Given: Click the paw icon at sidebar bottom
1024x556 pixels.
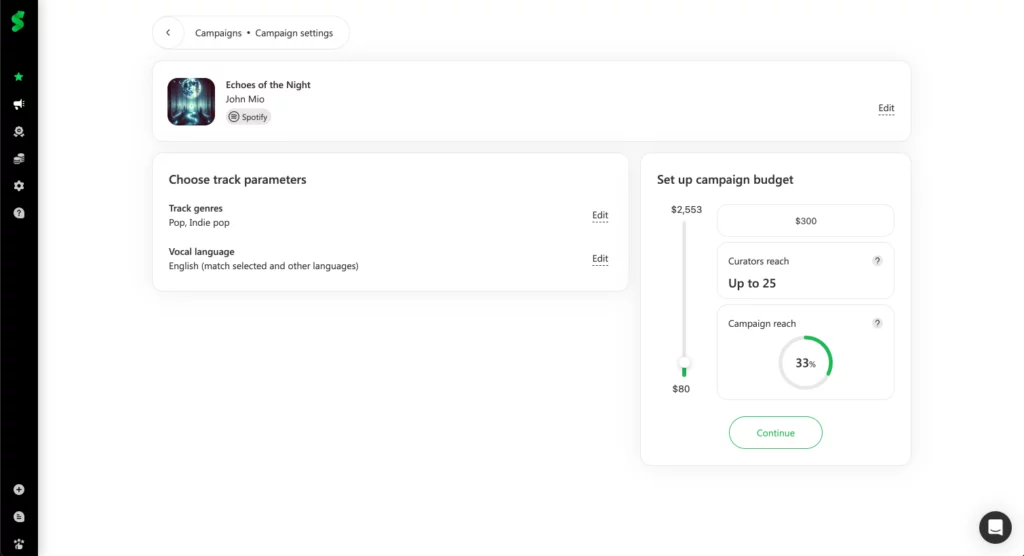Looking at the screenshot, I should click(x=18, y=544).
